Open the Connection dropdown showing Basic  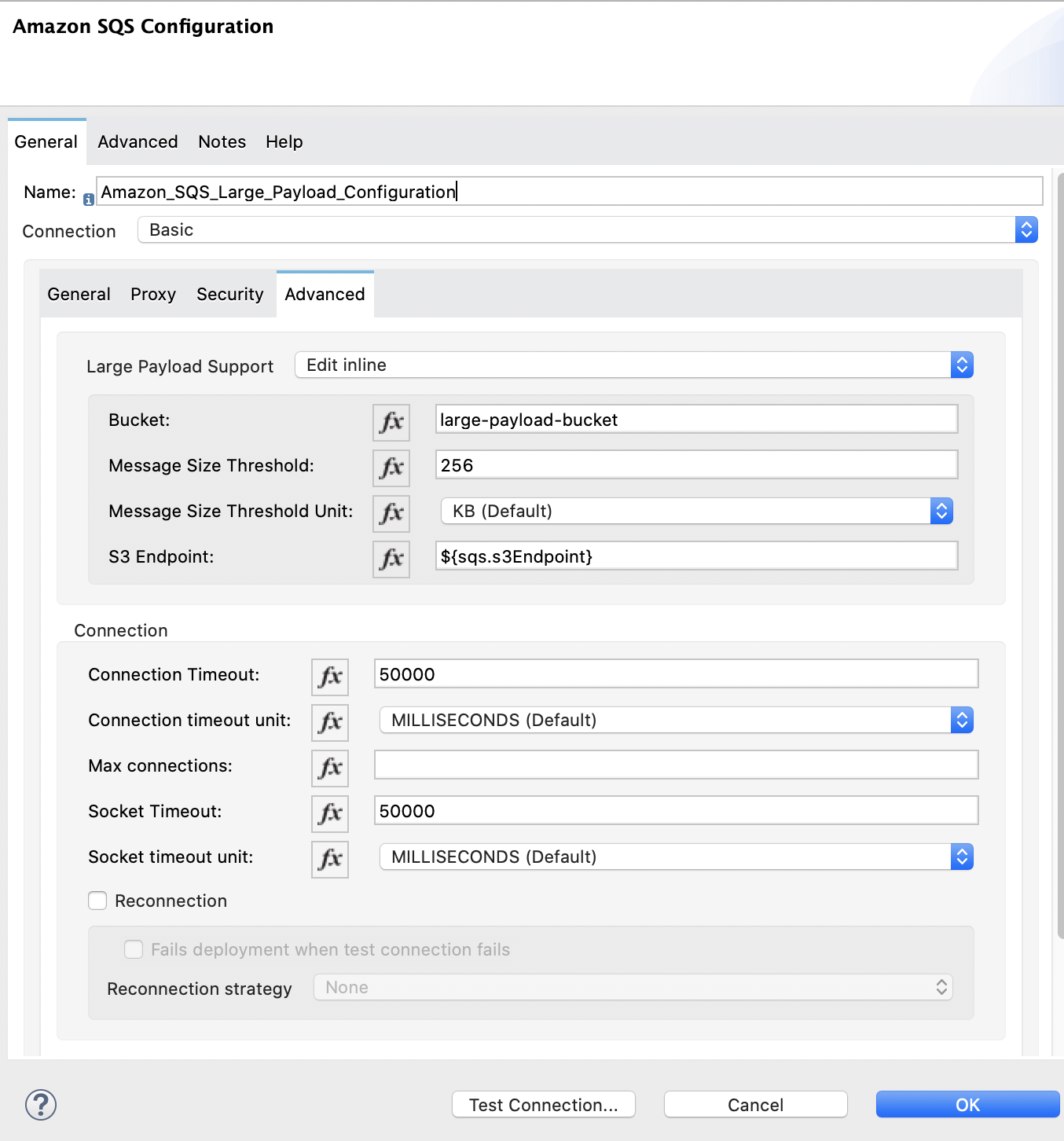(1026, 229)
